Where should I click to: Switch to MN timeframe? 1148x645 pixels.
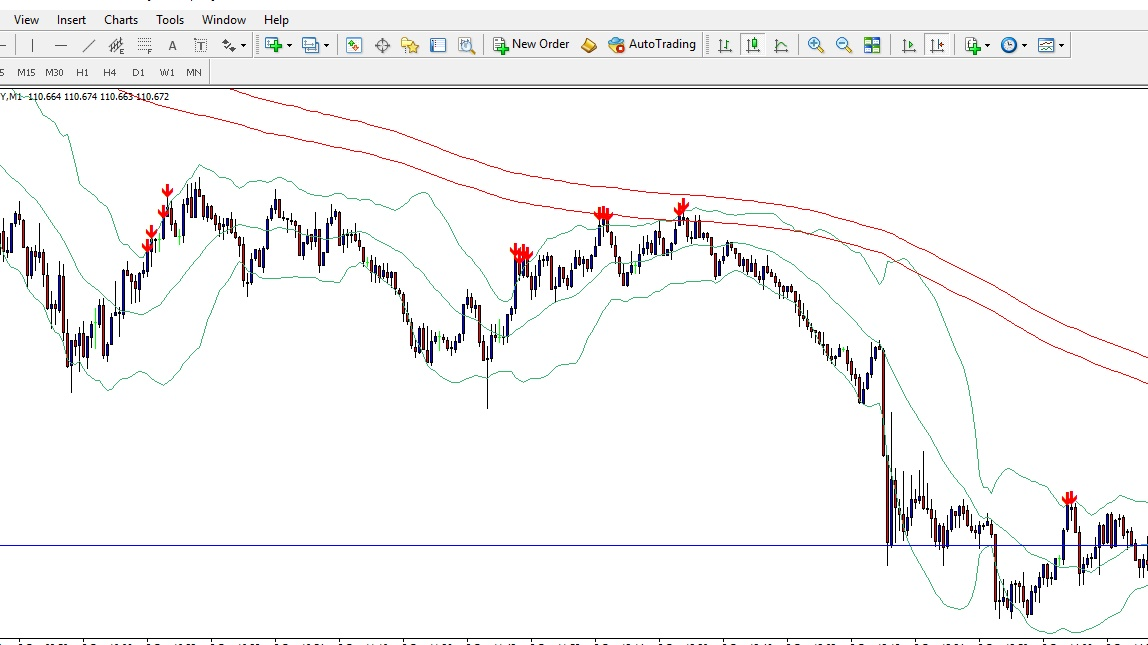[194, 72]
